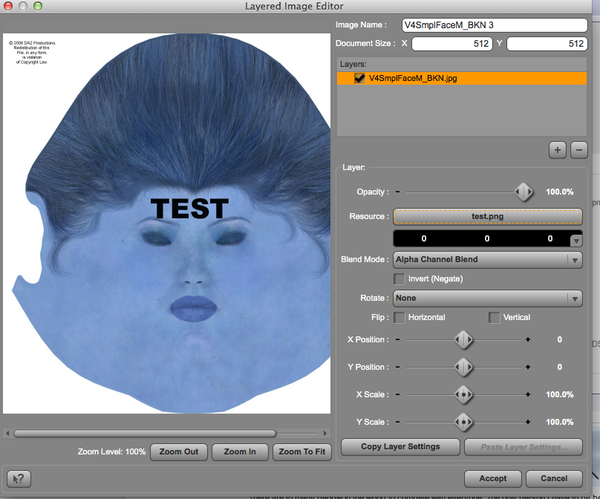
Task: Open the What's This help pointer
Action: (x=19, y=478)
